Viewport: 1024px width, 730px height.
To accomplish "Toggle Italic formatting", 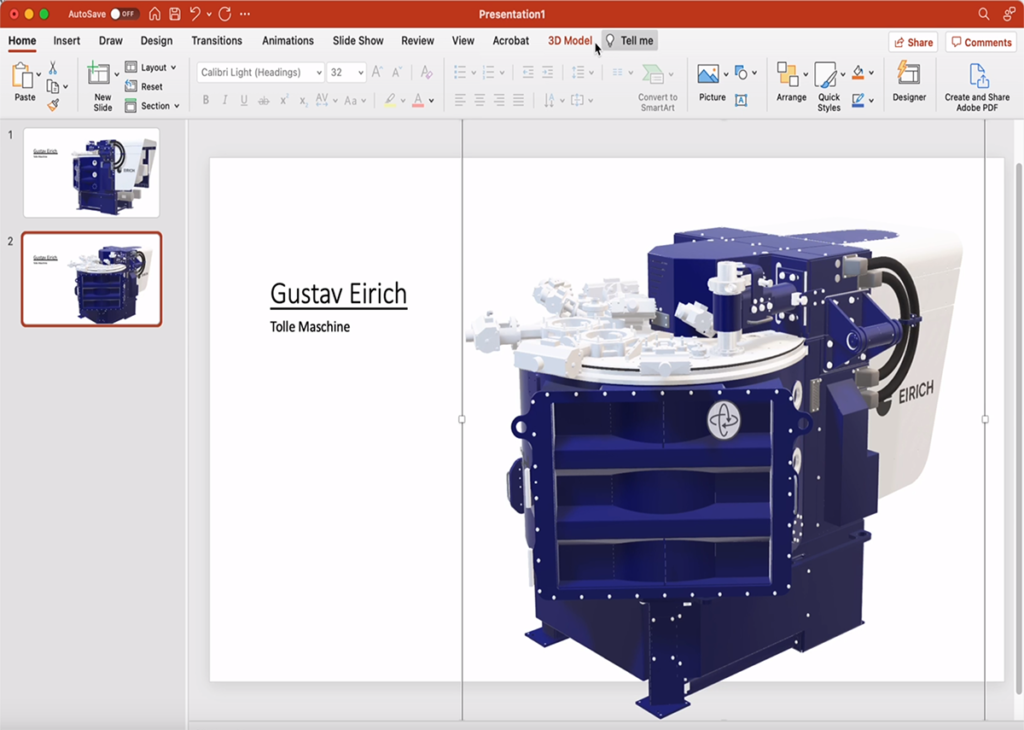I will click(x=225, y=100).
